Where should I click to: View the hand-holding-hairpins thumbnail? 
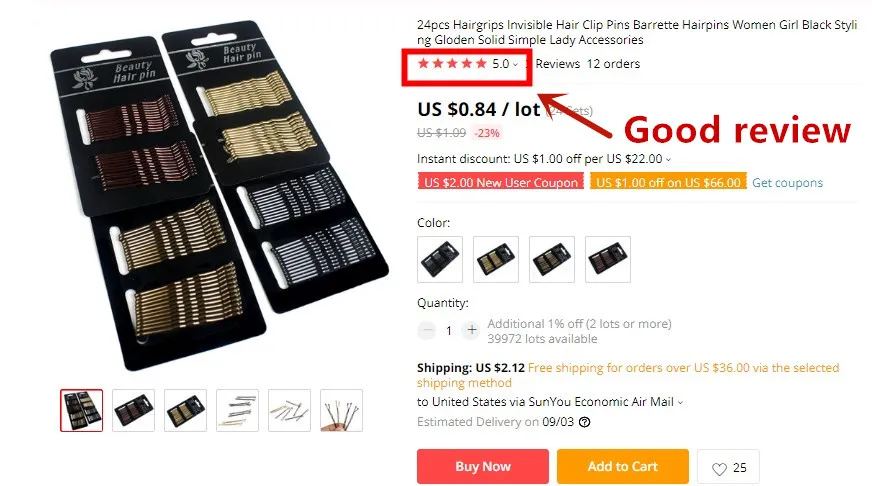point(341,410)
